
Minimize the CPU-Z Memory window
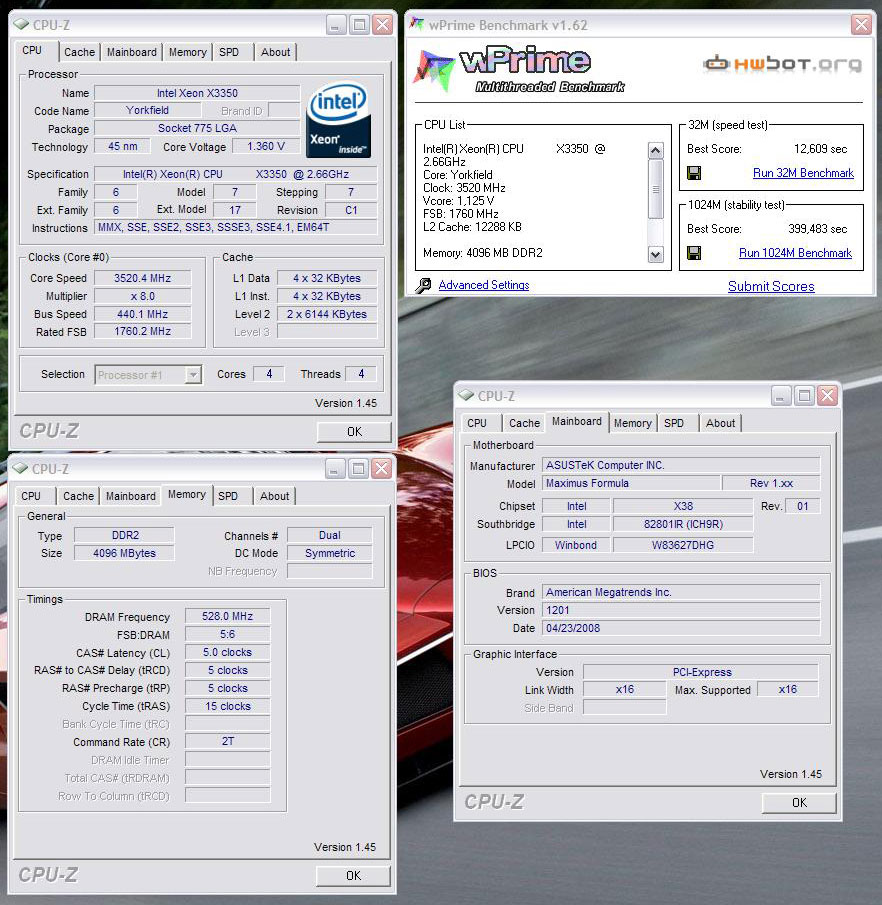coord(335,469)
